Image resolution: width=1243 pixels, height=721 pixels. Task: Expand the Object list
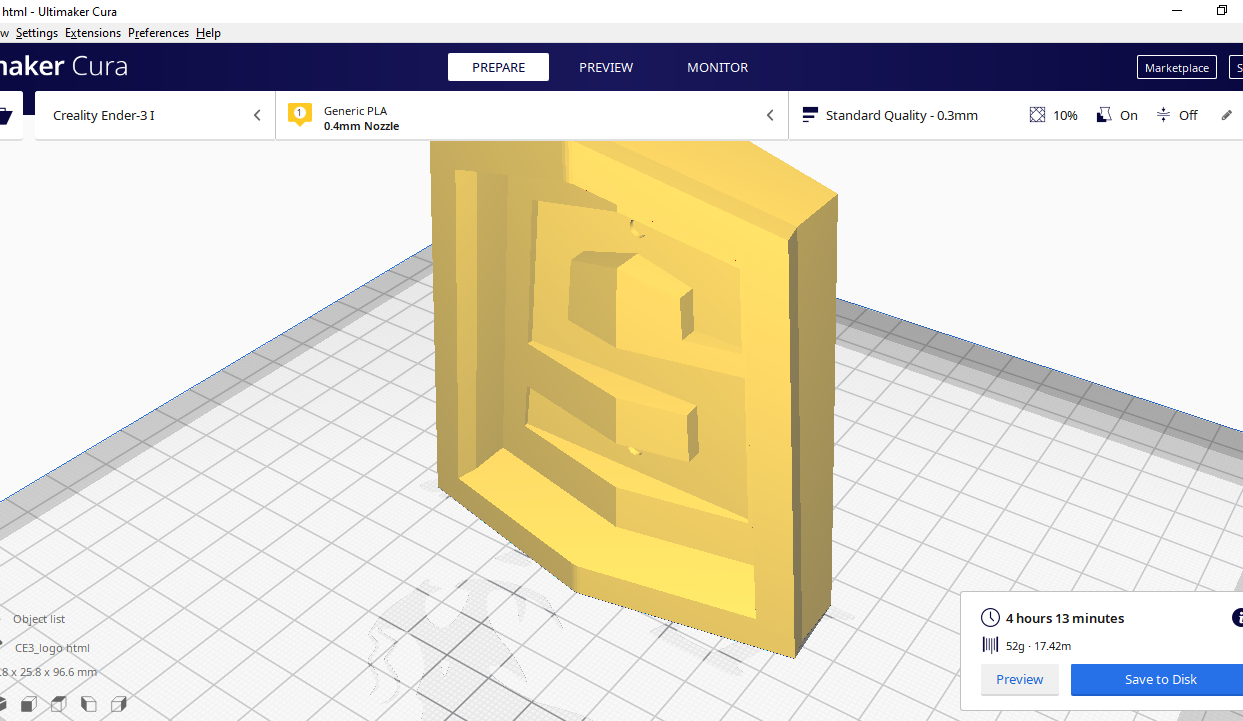[39, 619]
